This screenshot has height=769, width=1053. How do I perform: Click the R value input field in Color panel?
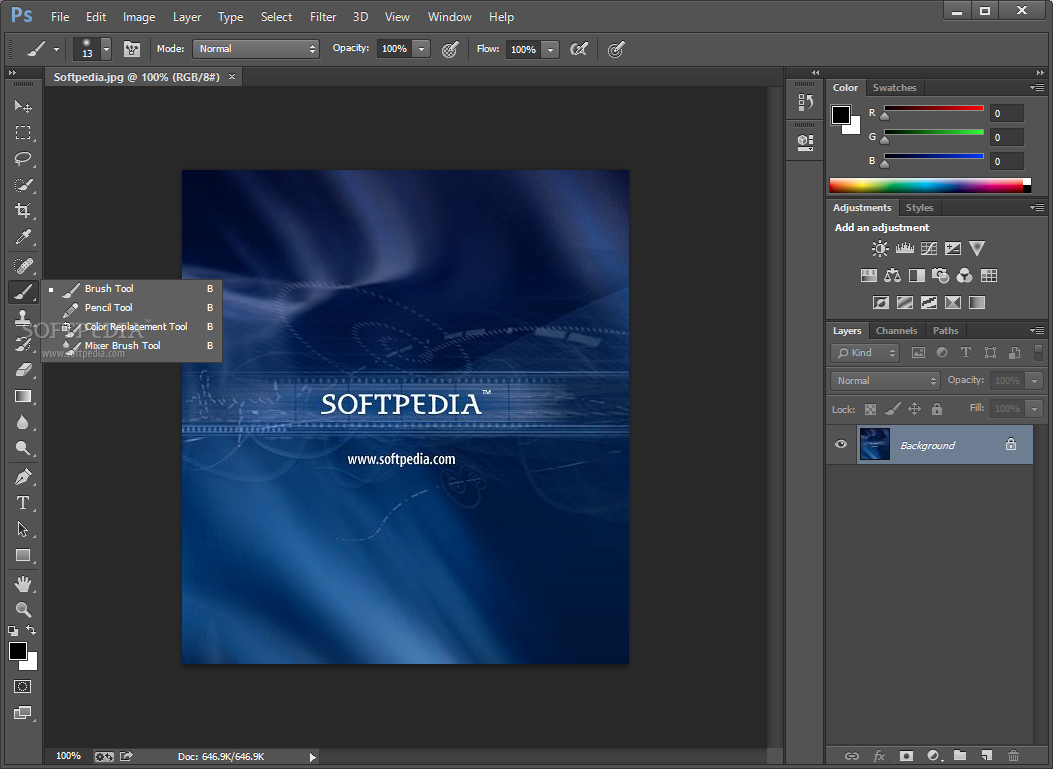[1006, 113]
